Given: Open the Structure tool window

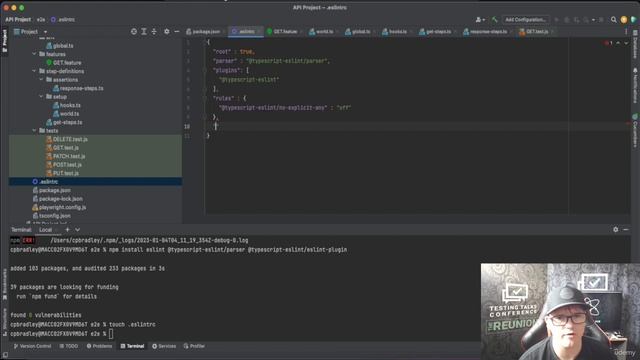Looking at the screenshot, I should 4,322.
